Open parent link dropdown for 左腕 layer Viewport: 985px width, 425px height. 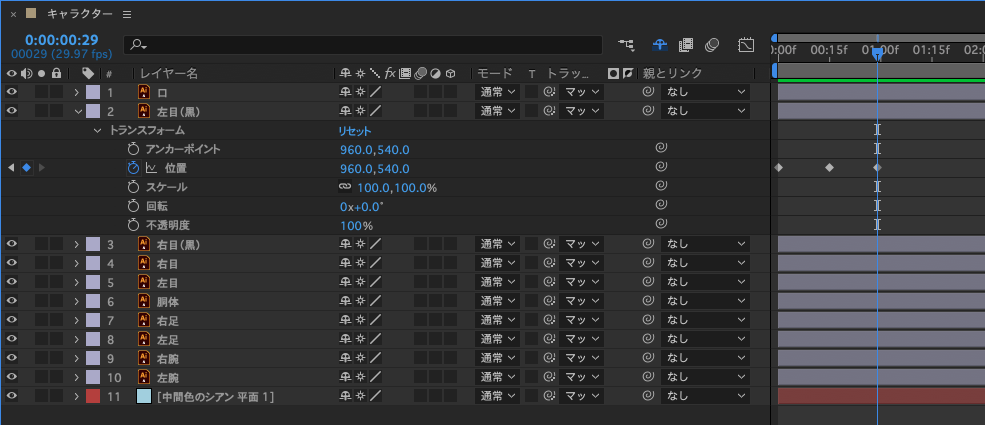705,377
